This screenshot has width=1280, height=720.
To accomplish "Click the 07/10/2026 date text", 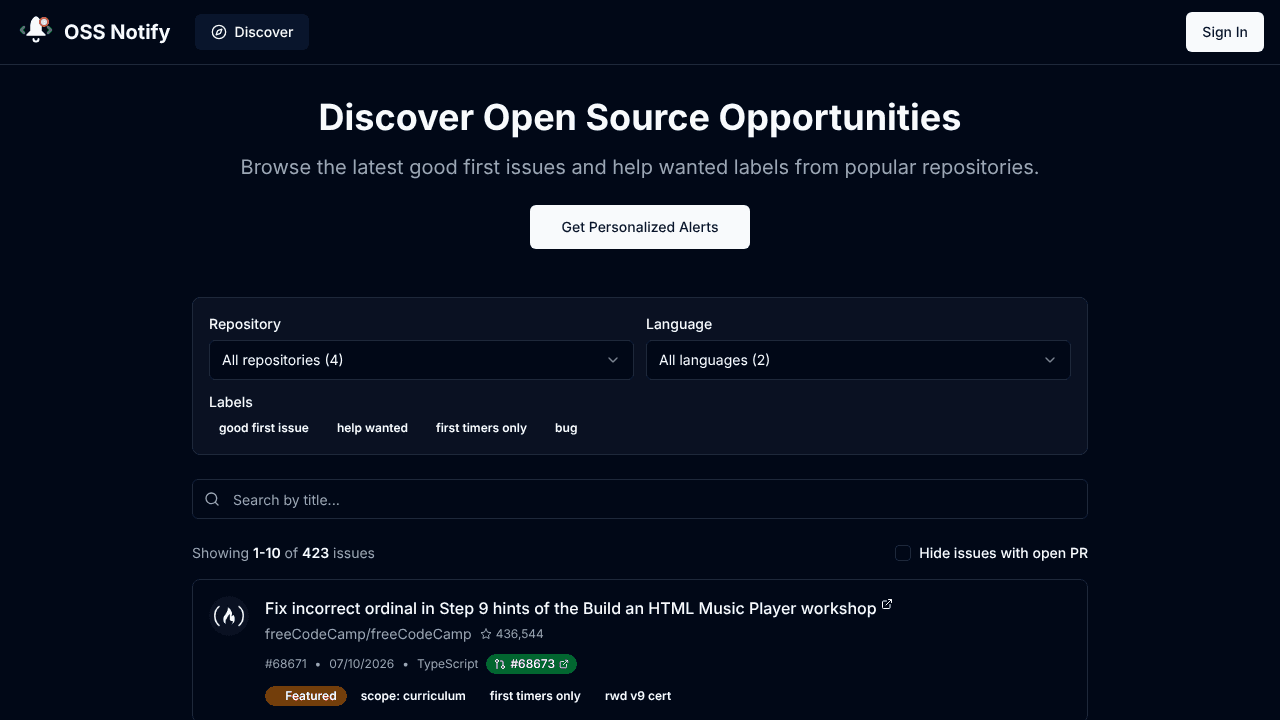I will coord(361,664).
